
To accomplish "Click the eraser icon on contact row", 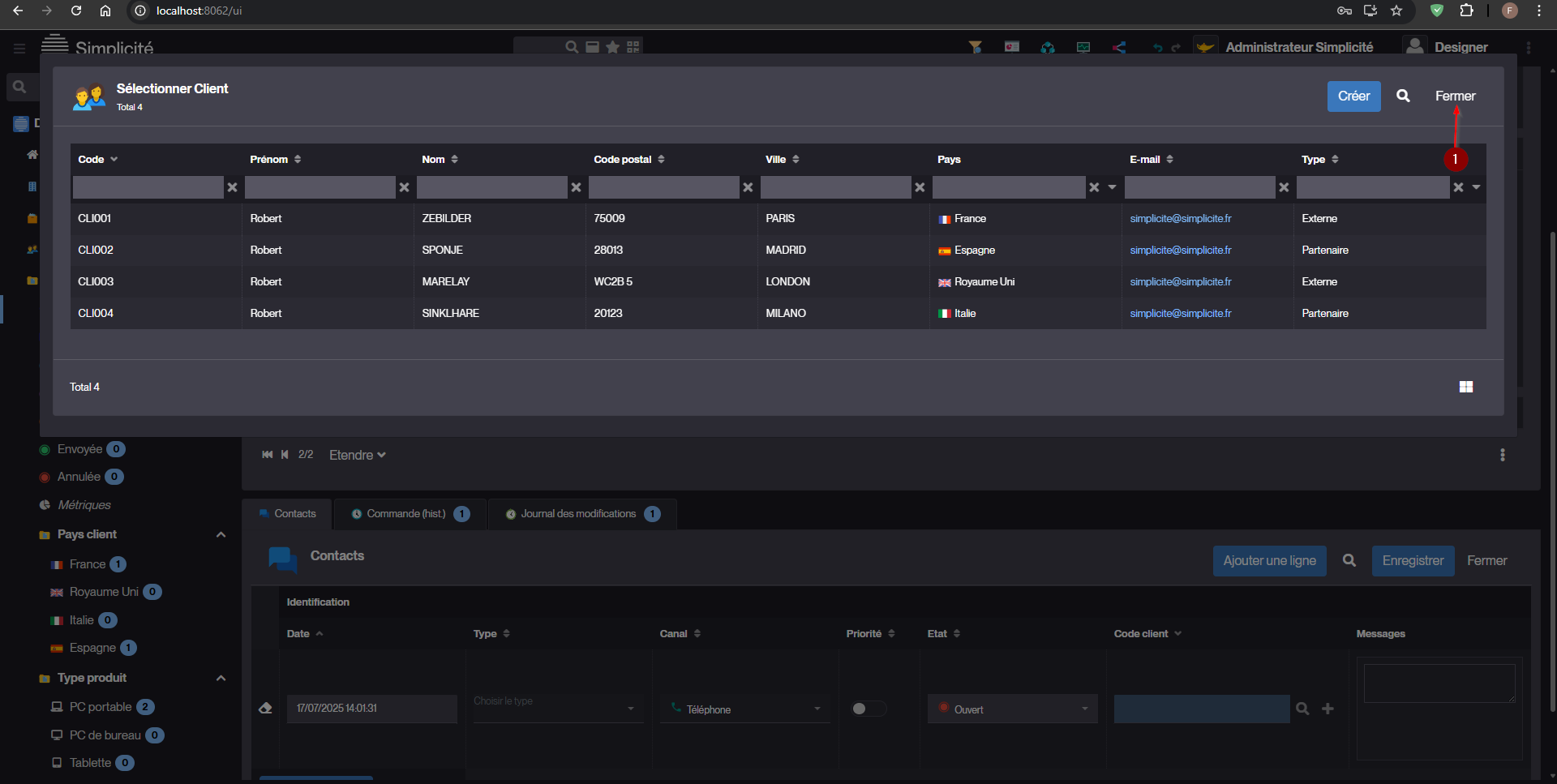I will click(x=265, y=708).
